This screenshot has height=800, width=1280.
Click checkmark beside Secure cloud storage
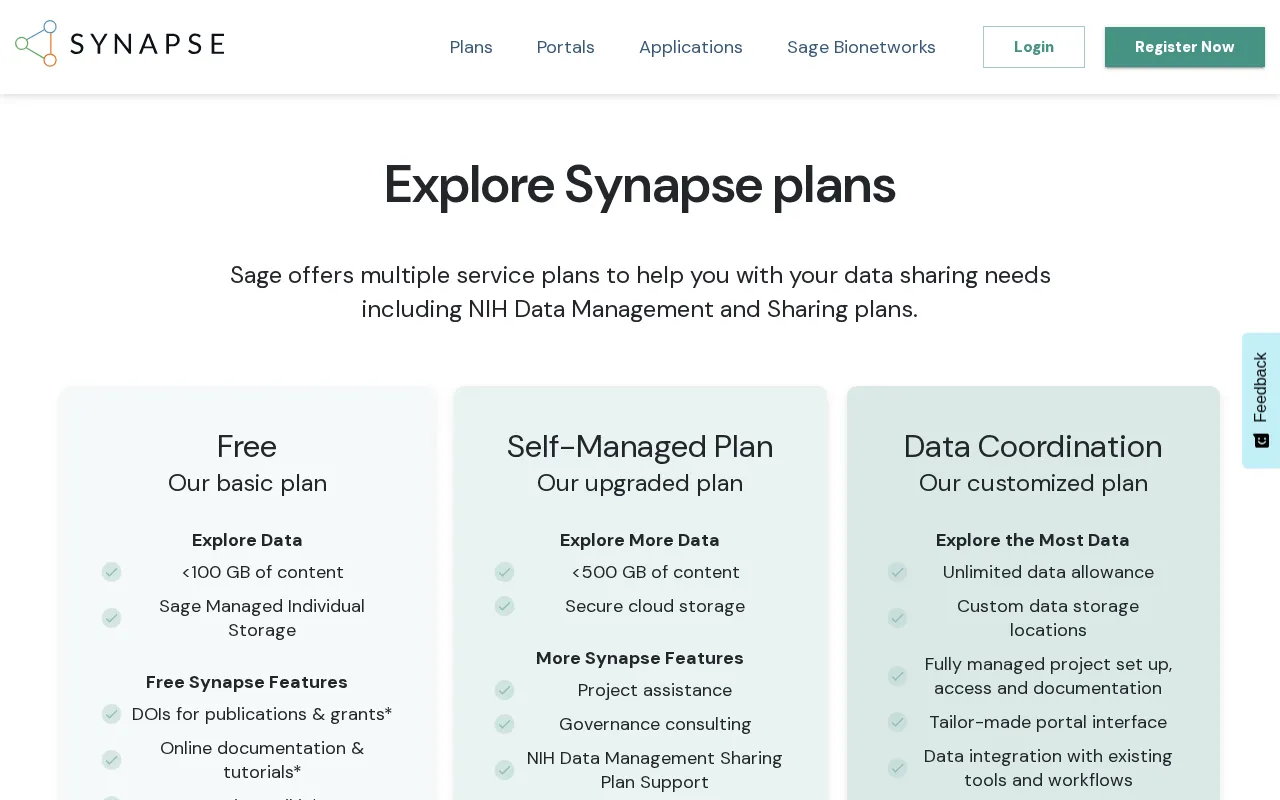pyautogui.click(x=504, y=606)
